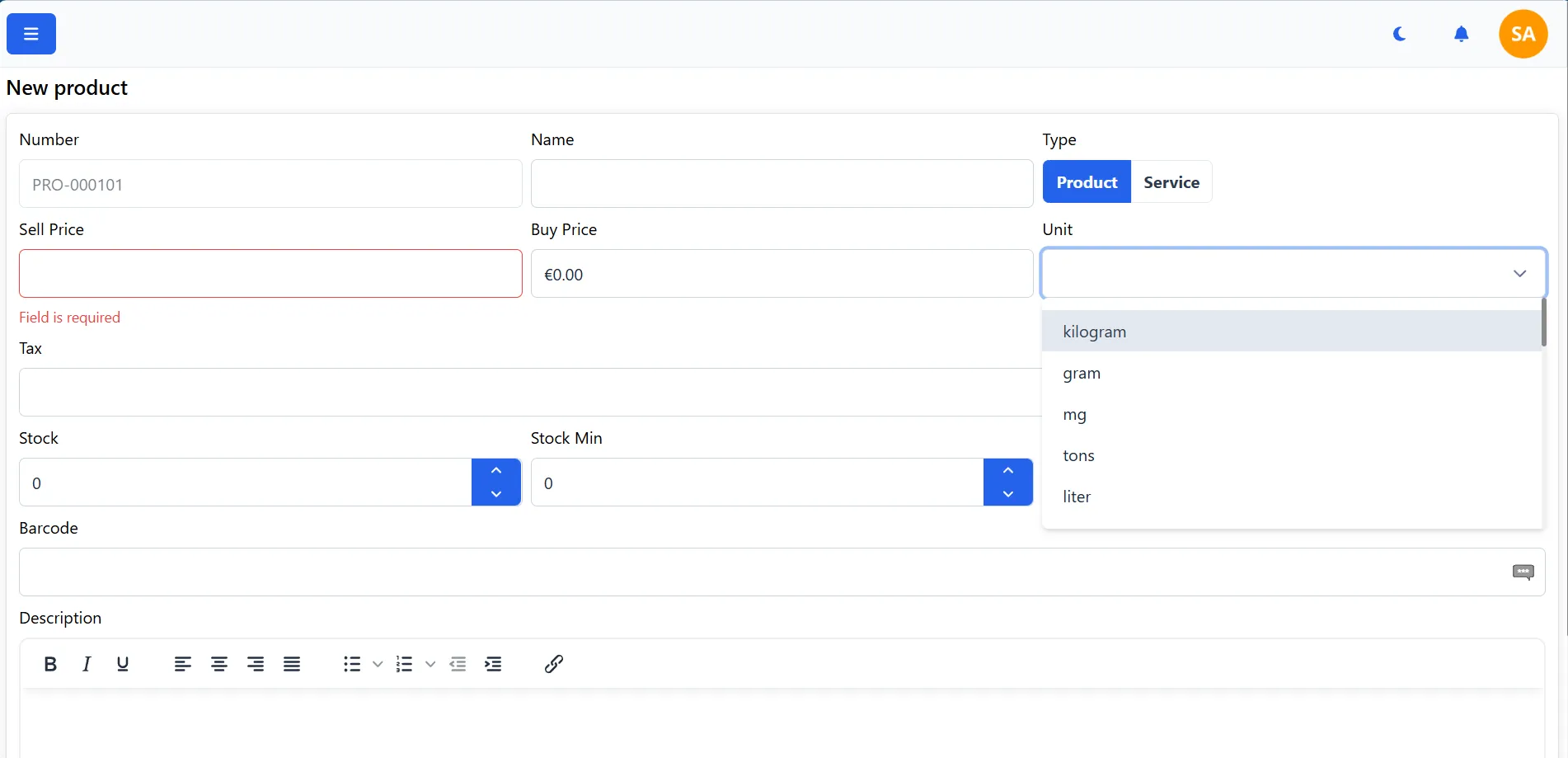The width and height of the screenshot is (1568, 758).
Task: Increment the Stock Min value
Action: (x=1008, y=470)
